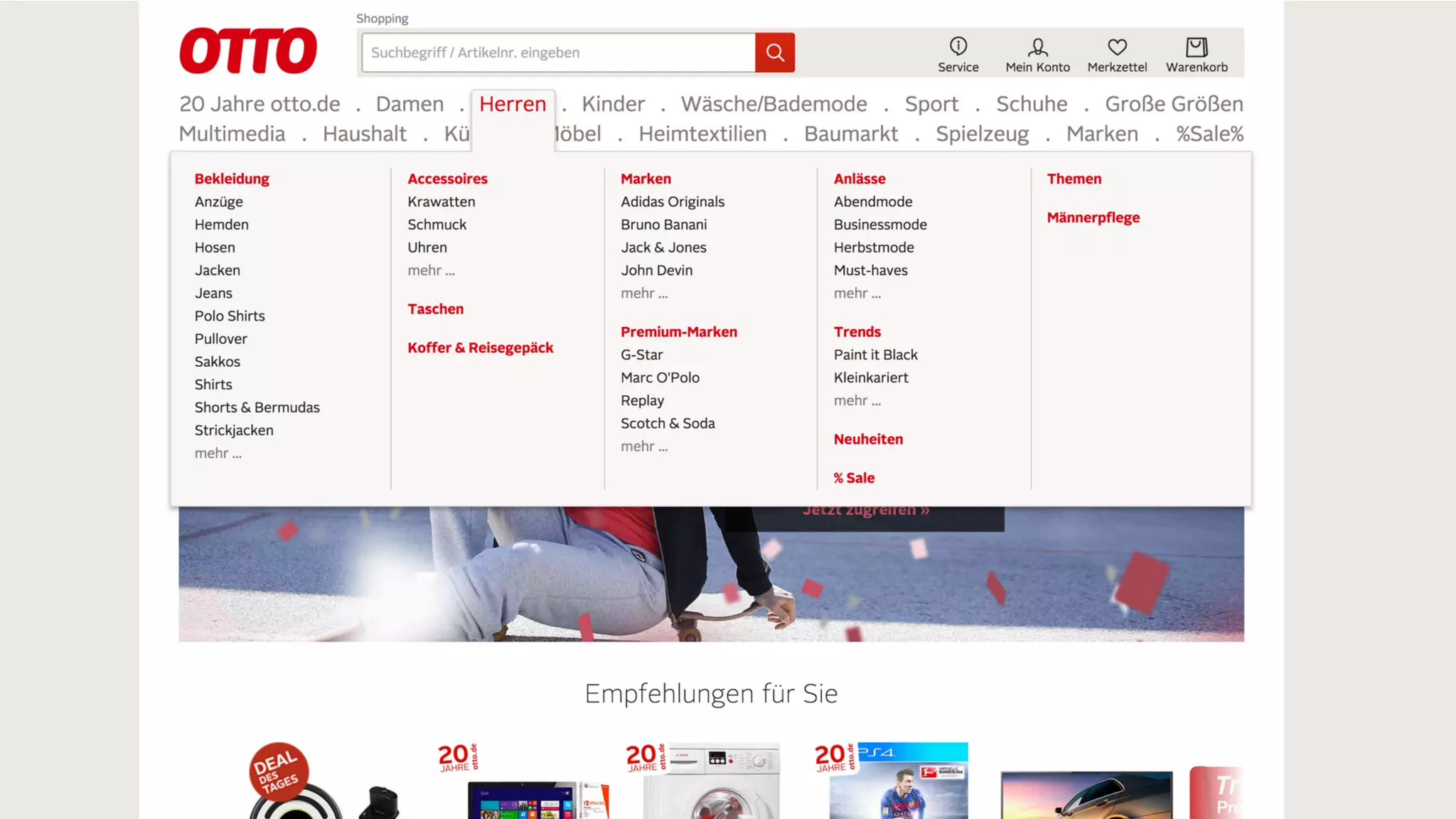Open the Polo Shirts category link
Viewport: 1456px width, 819px height.
(x=230, y=316)
